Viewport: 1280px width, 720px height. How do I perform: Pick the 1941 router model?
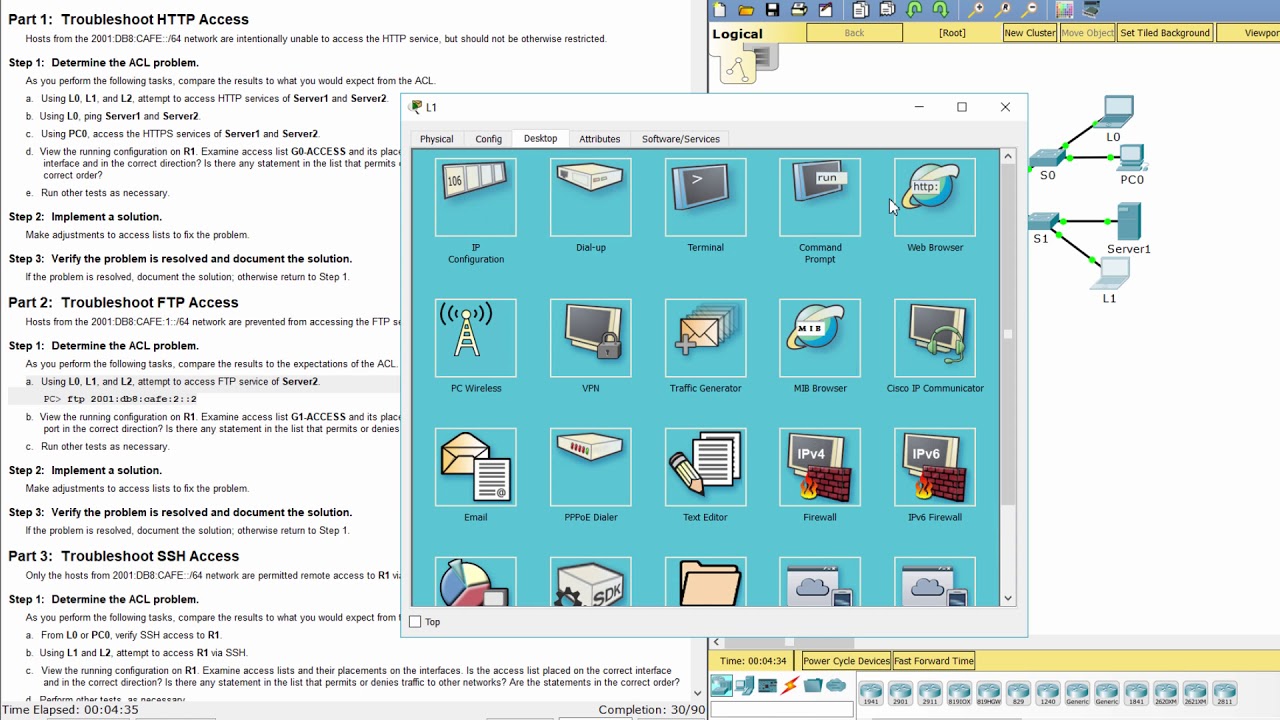pyautogui.click(x=872, y=692)
